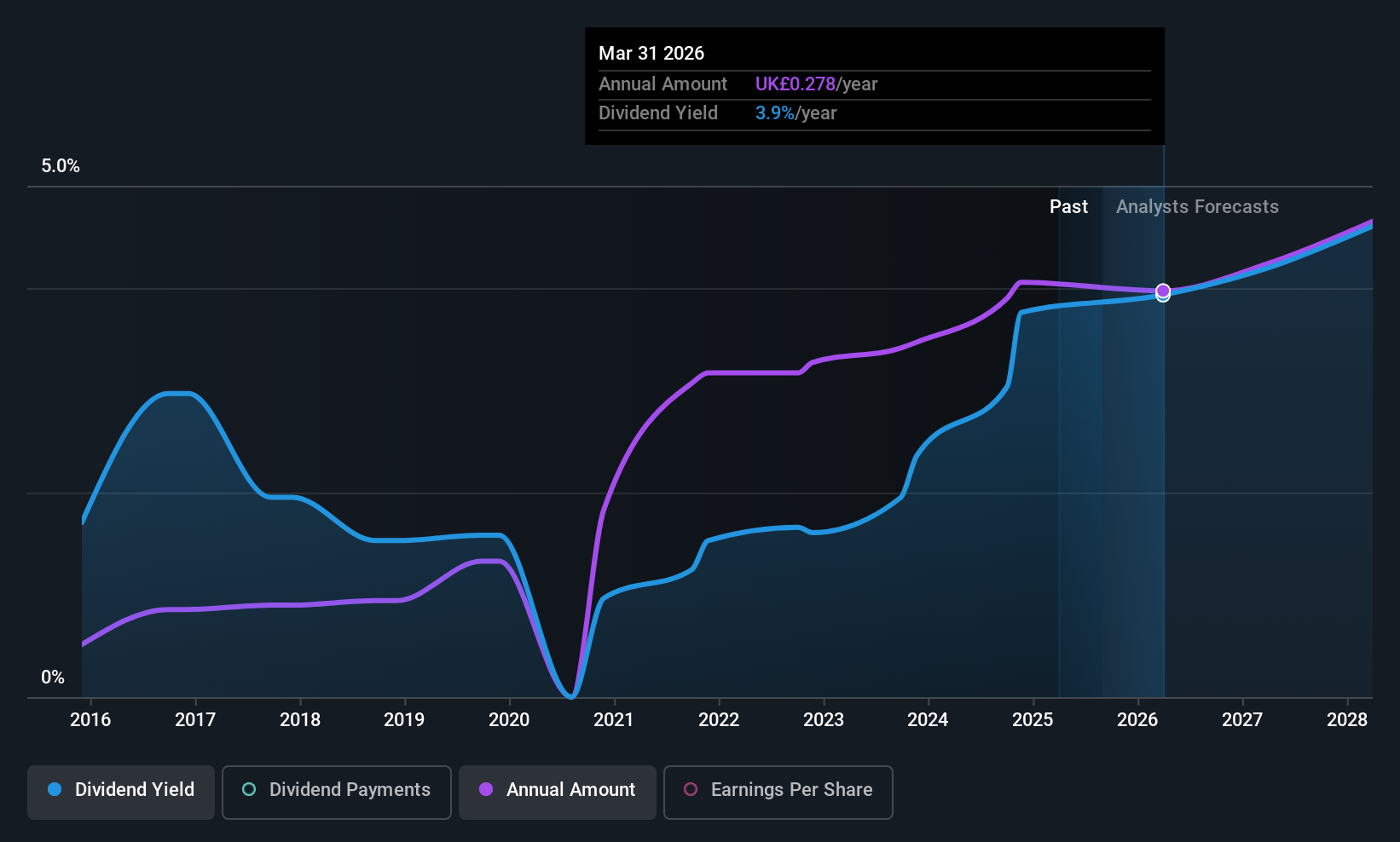Click the UK£0.278 annual amount value

[795, 84]
